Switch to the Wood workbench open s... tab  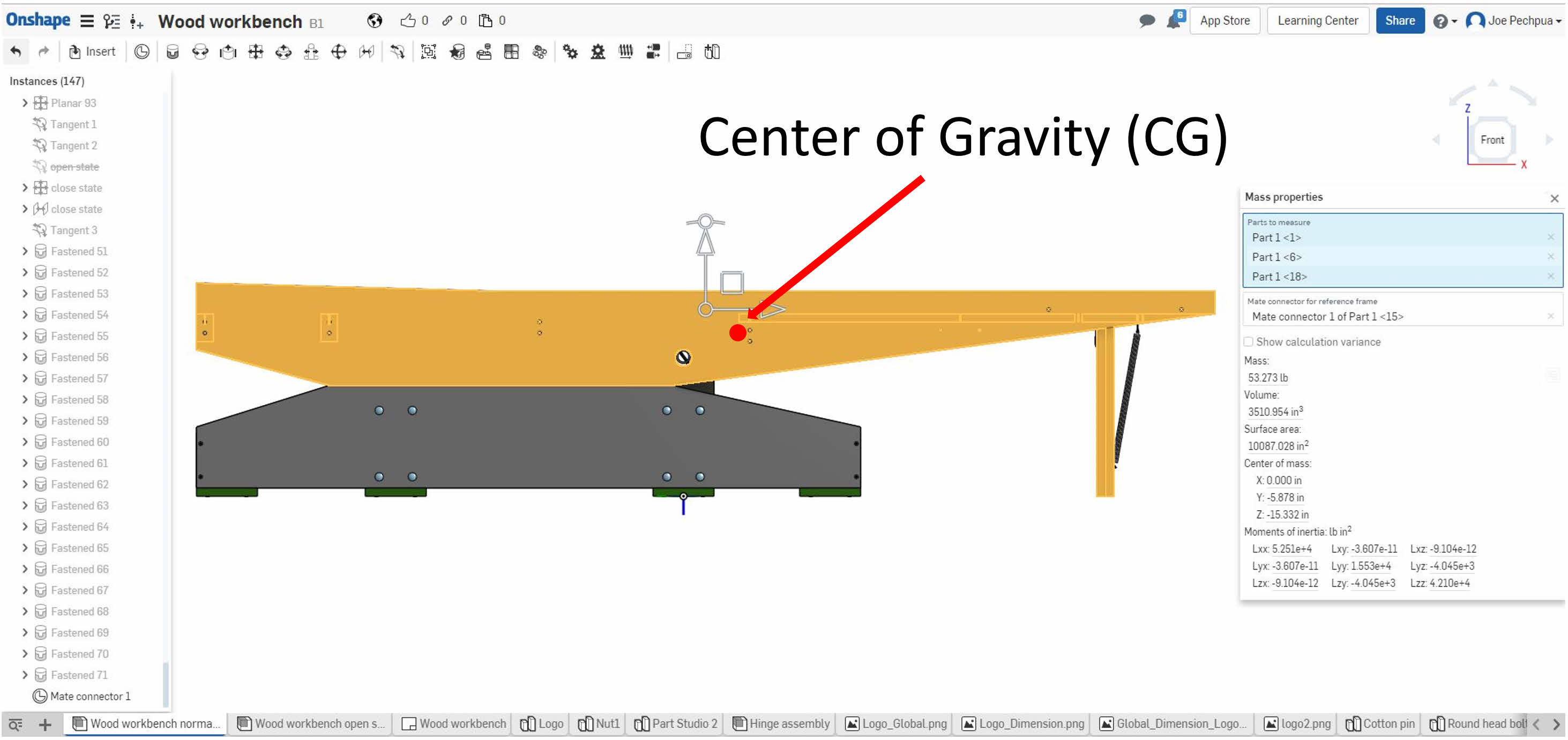click(x=310, y=723)
